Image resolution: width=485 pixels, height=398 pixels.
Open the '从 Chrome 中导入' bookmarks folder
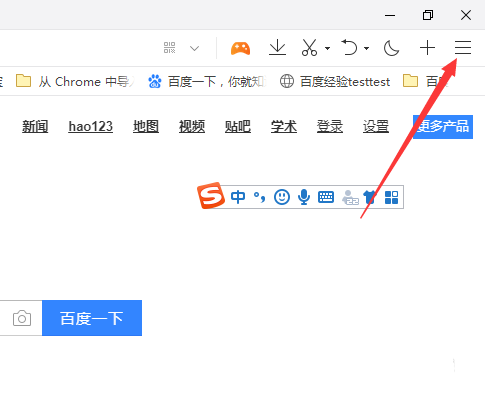click(x=75, y=81)
